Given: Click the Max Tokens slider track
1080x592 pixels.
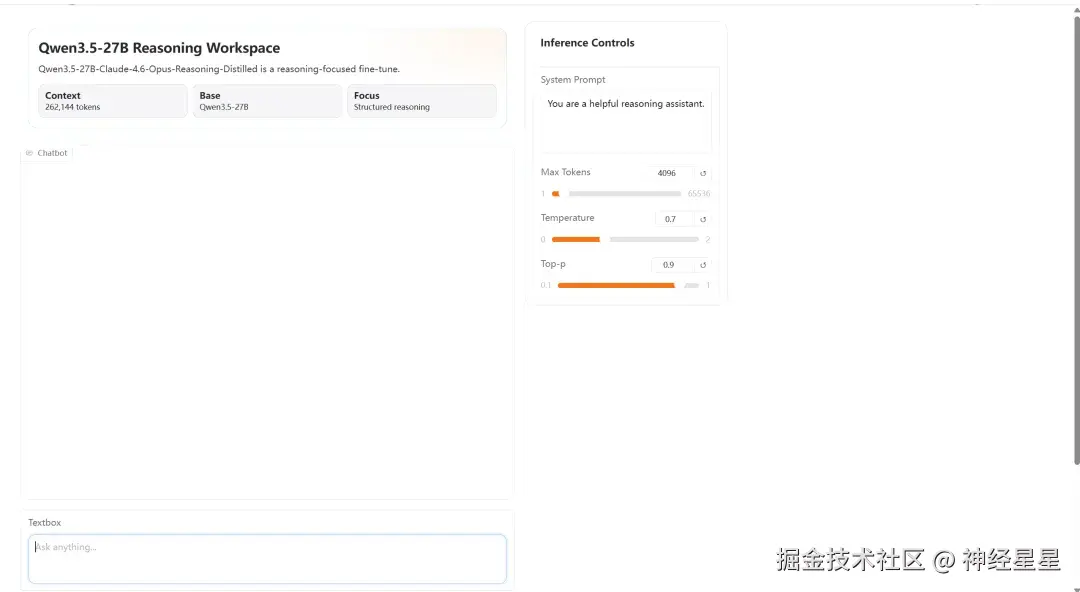Looking at the screenshot, I should click(x=620, y=194).
